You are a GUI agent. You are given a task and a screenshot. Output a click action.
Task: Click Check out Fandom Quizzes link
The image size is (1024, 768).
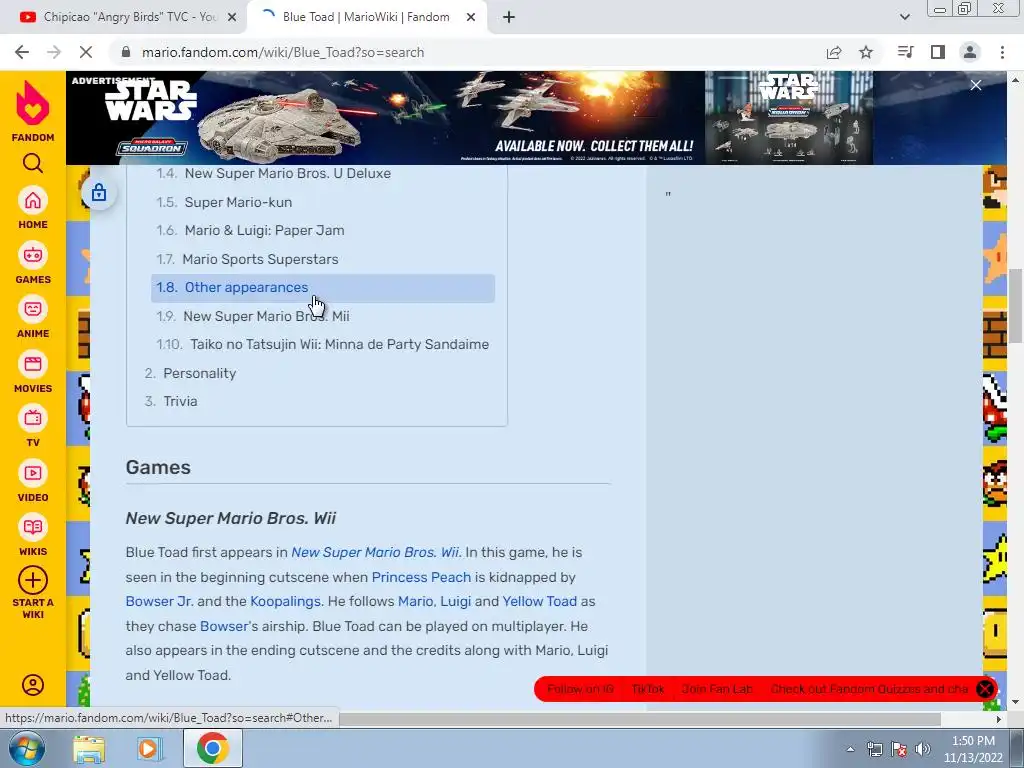tap(869, 689)
